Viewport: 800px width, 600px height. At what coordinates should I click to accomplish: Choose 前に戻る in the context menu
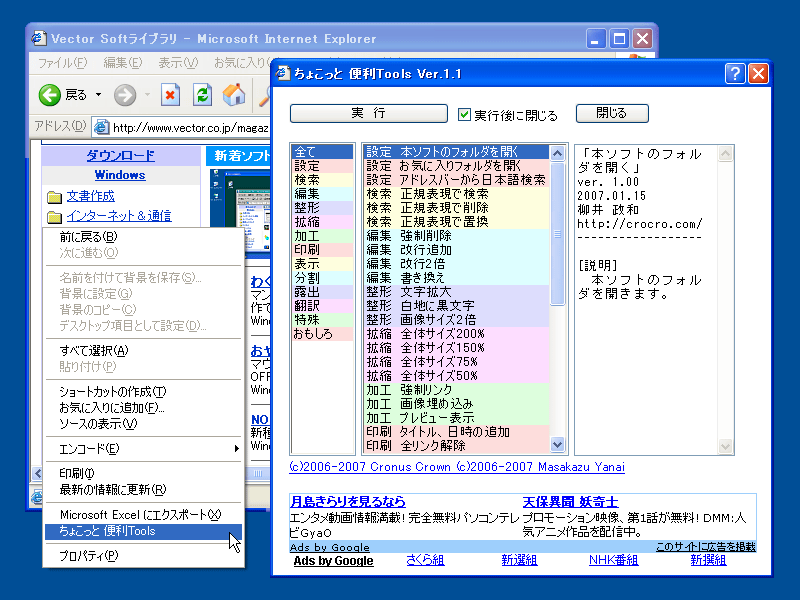(x=143, y=237)
